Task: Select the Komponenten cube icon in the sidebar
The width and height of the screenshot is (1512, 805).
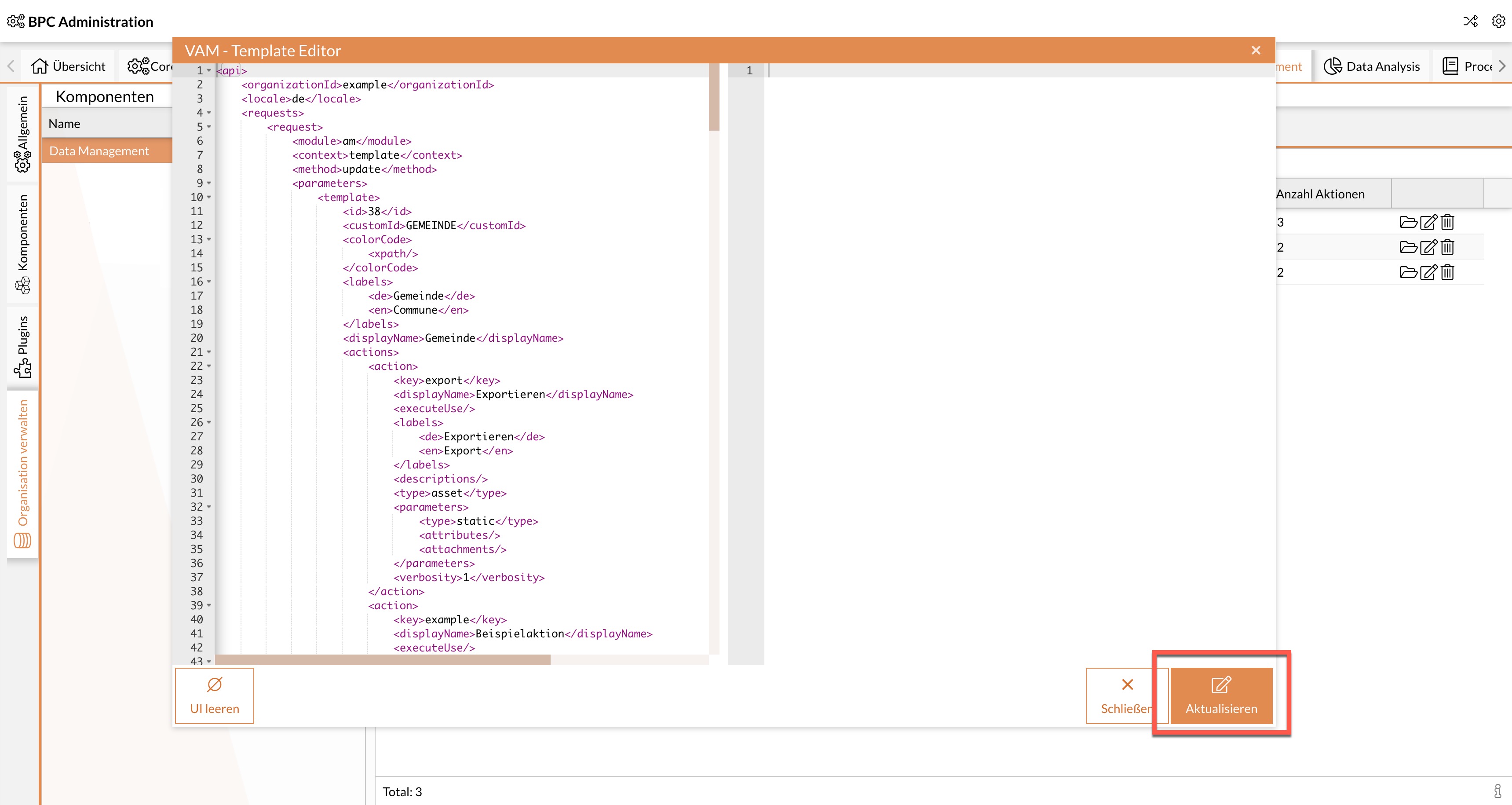Action: [x=22, y=286]
